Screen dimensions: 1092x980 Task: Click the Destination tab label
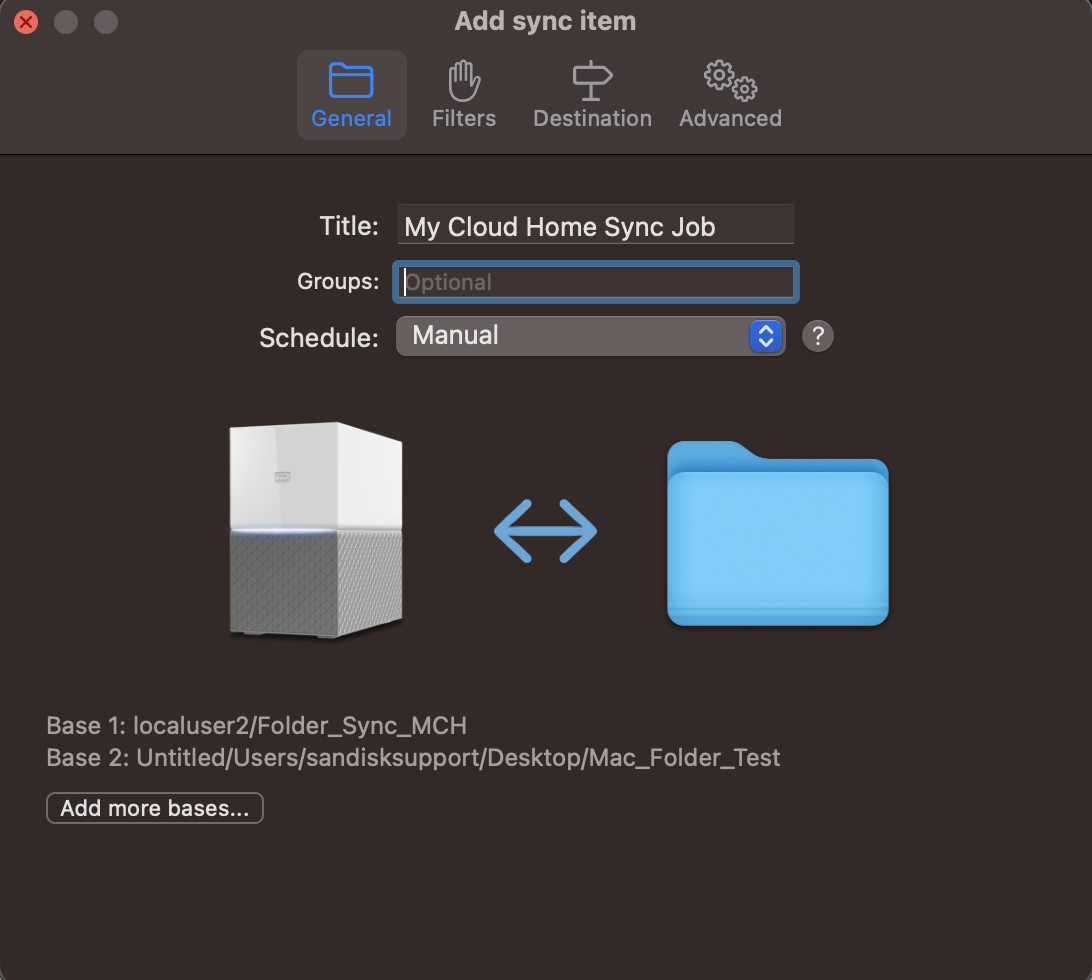pos(592,117)
